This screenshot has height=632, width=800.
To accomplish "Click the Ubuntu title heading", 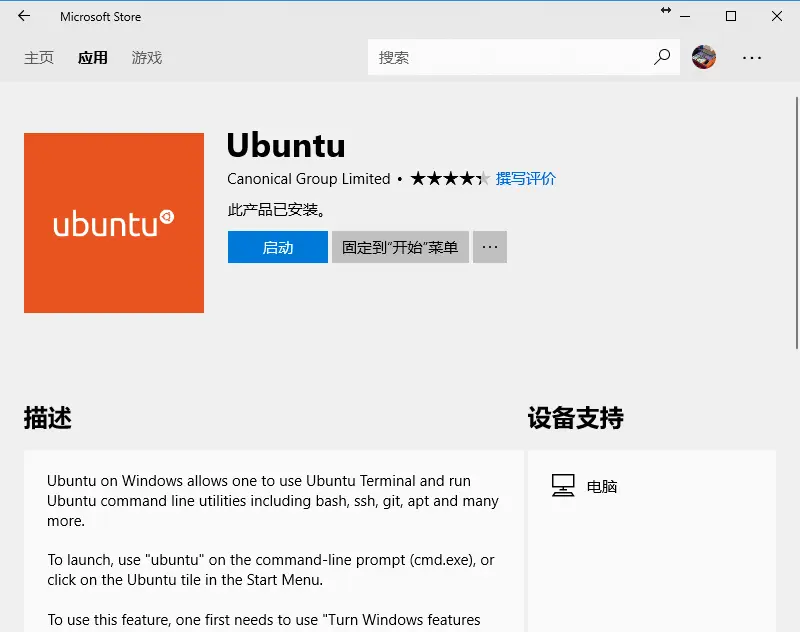I will coord(286,145).
